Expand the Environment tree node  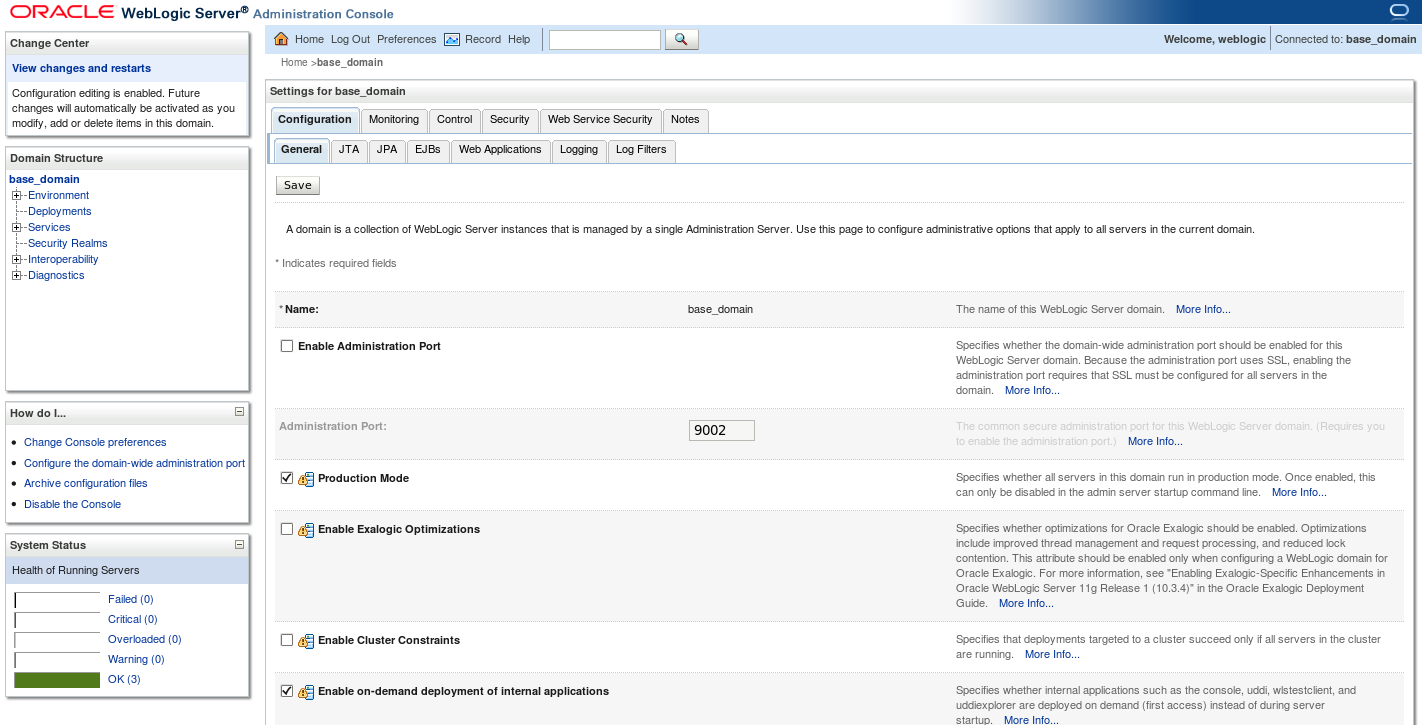(15, 195)
